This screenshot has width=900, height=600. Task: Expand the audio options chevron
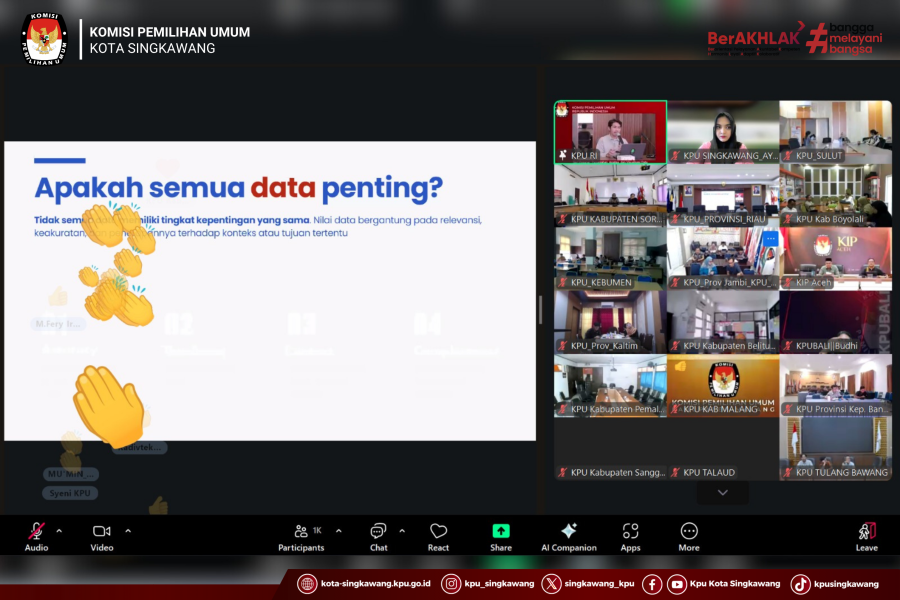click(x=59, y=531)
